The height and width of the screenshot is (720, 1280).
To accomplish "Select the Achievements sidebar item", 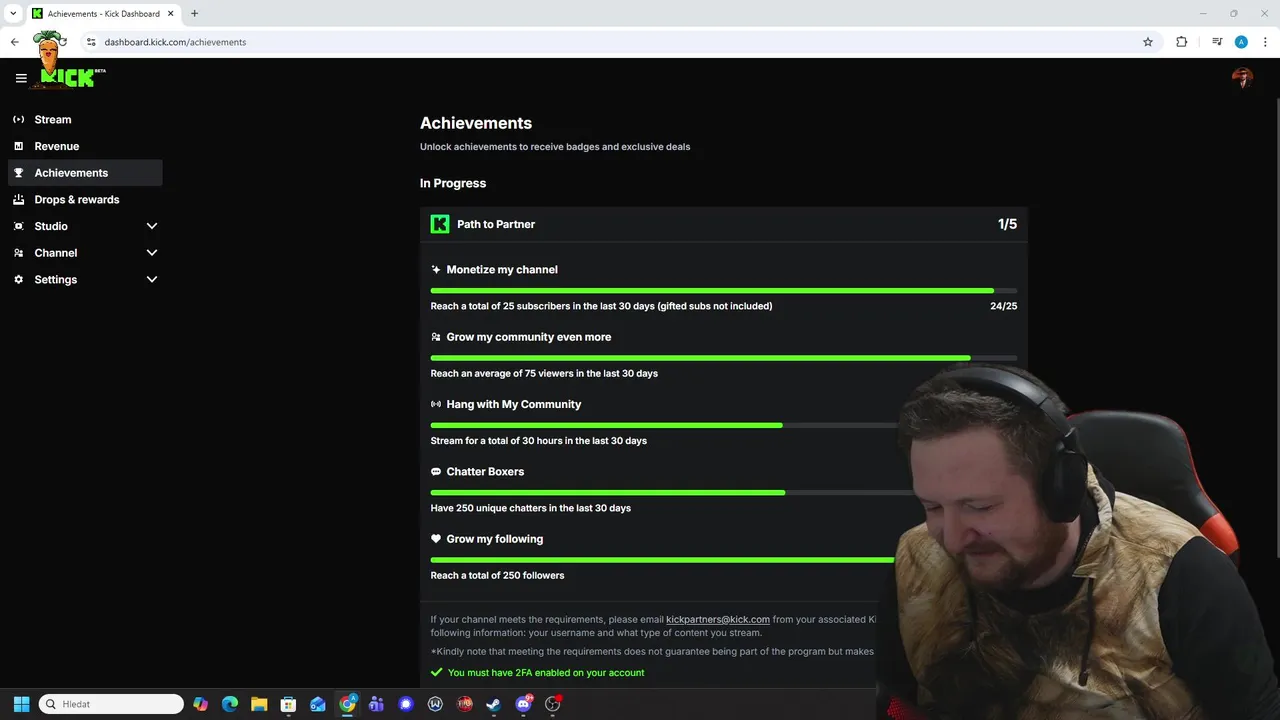I will pyautogui.click(x=85, y=173).
